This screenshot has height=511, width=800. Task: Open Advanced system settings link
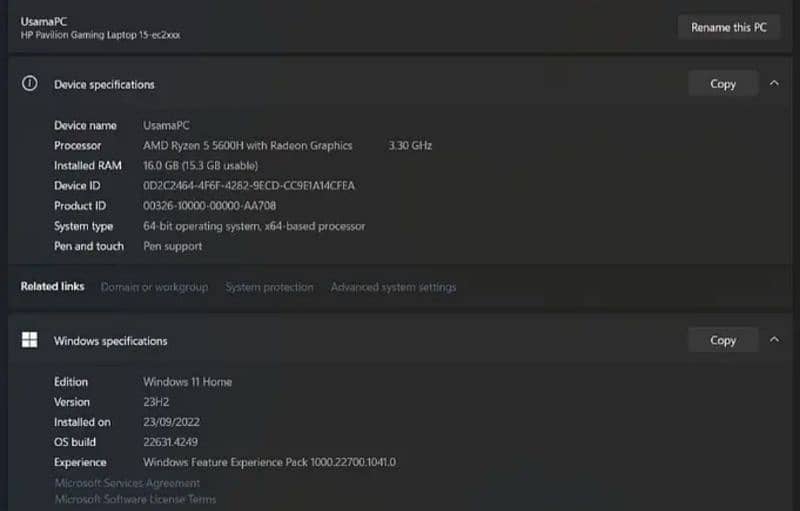pyautogui.click(x=393, y=287)
